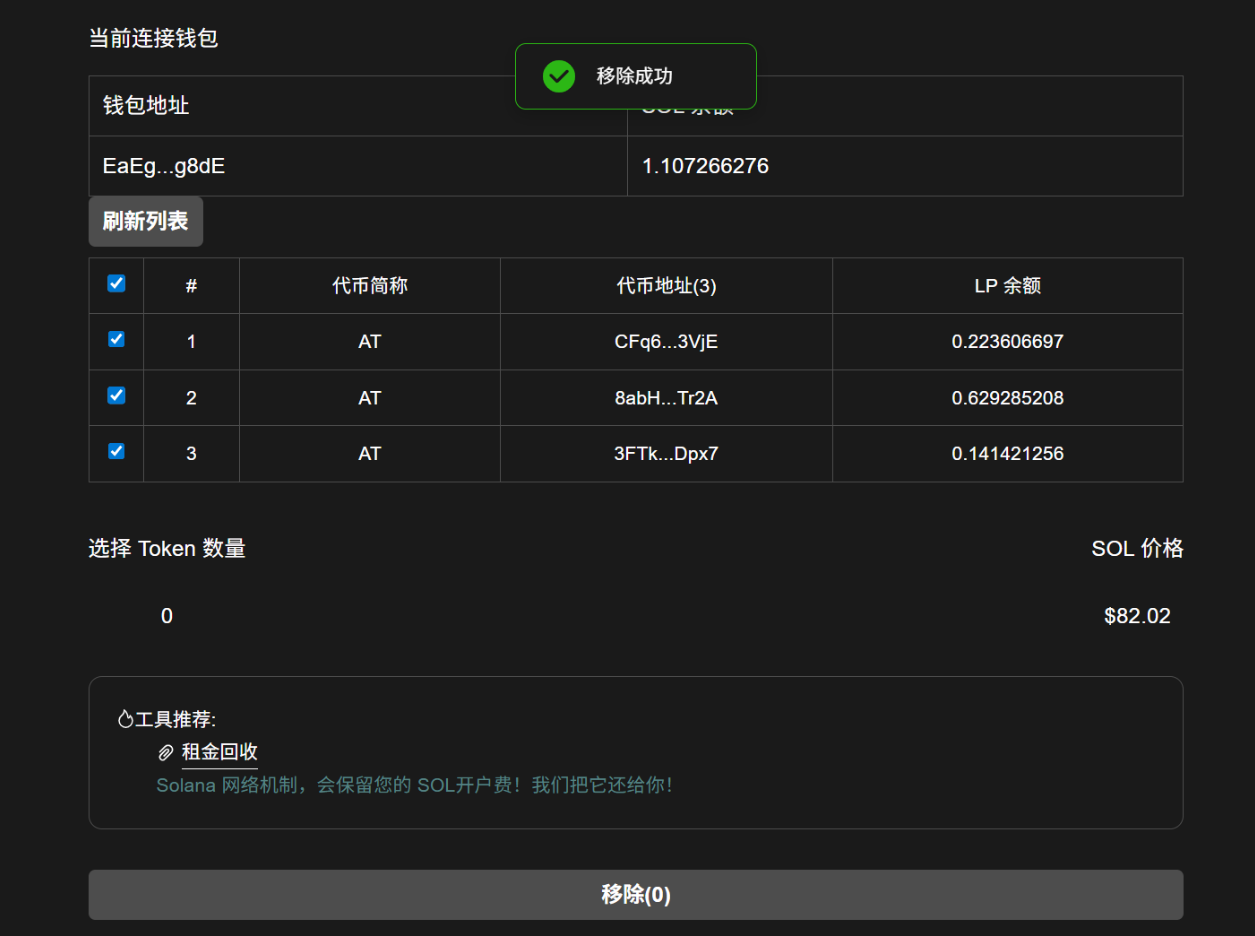Click the 代币地址(3) column header
1255x936 pixels.
tap(665, 284)
